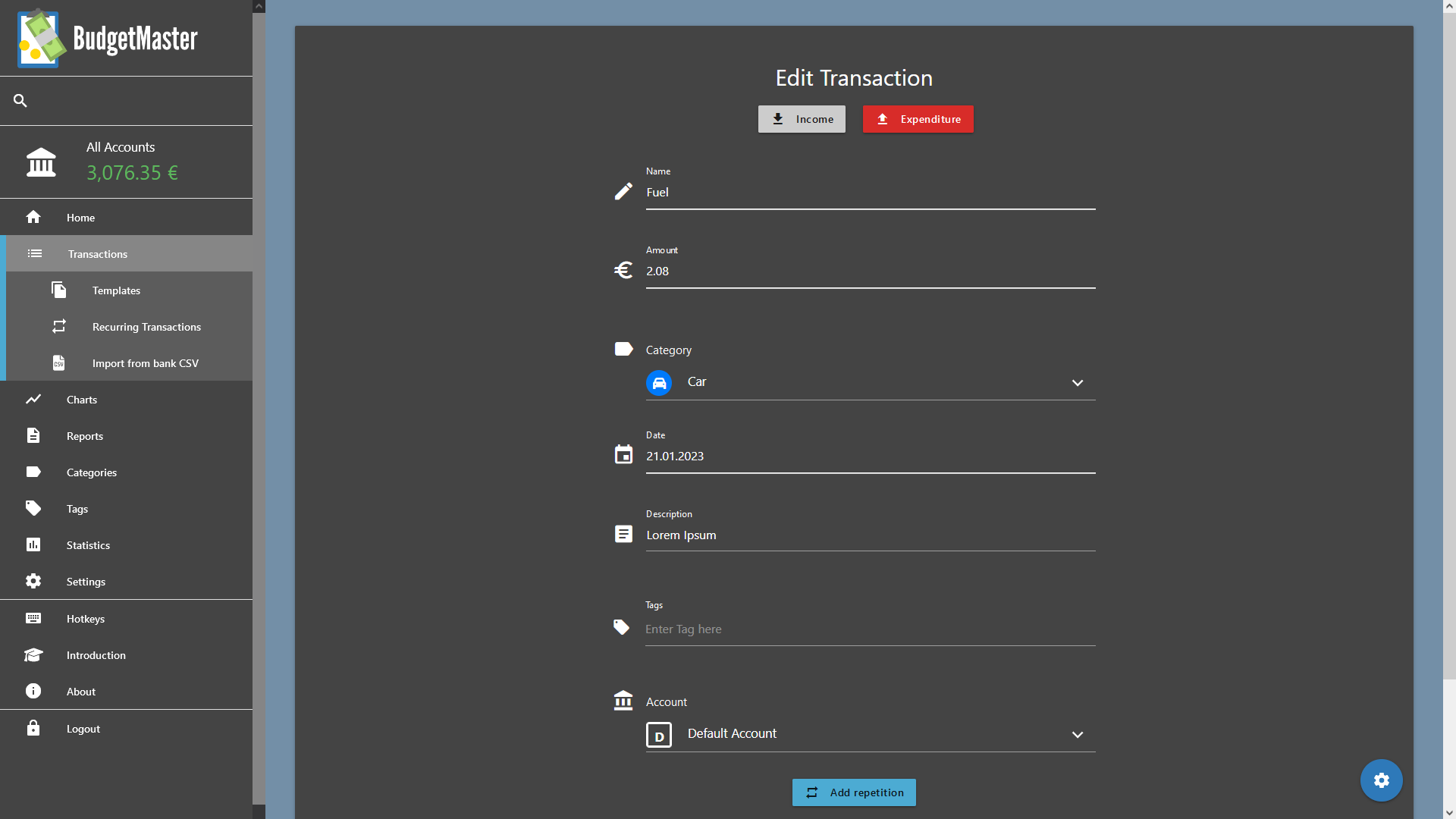Viewport: 1456px width, 819px height.
Task: Open Transactions in the sidebar
Action: (x=126, y=253)
